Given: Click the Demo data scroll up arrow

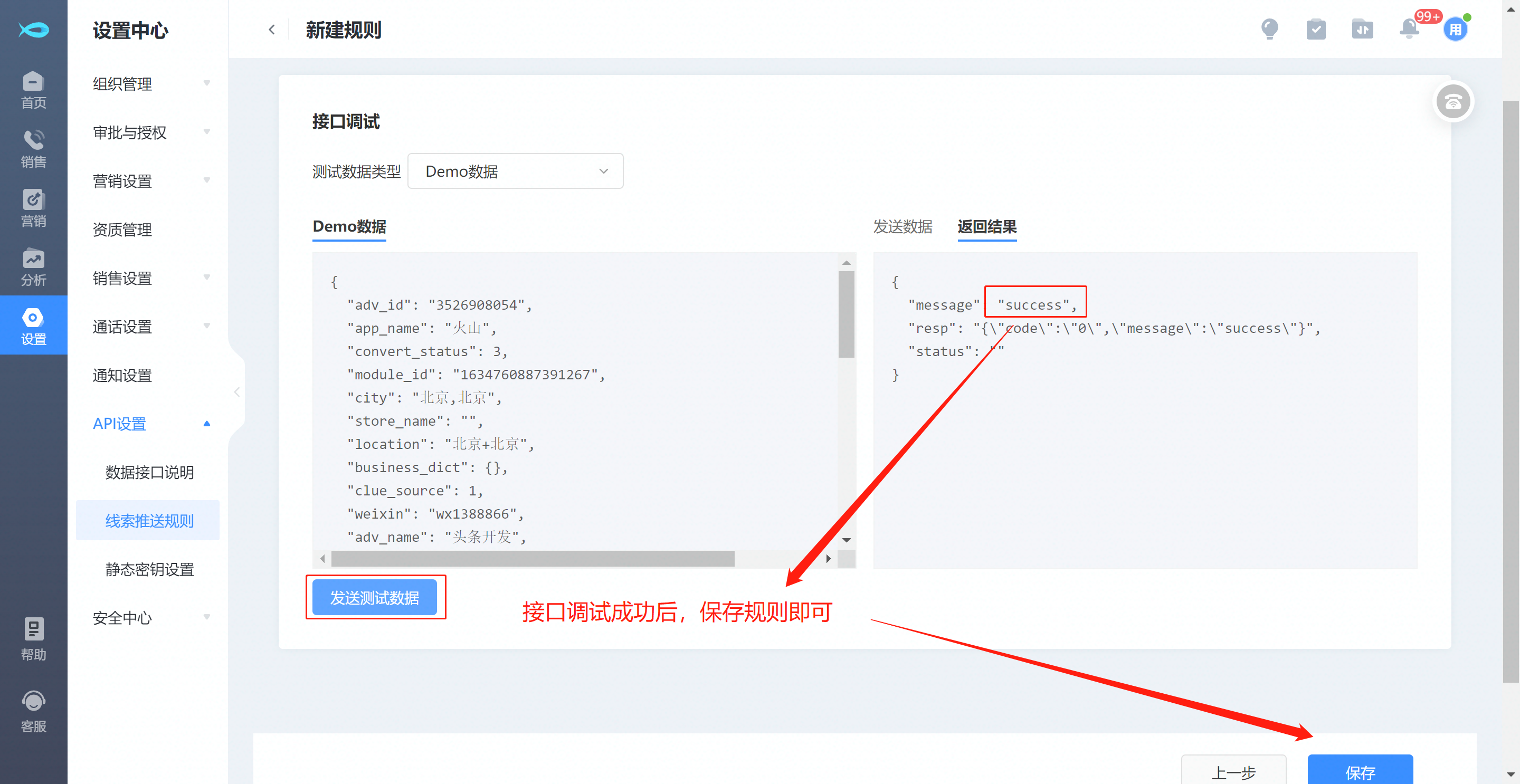Looking at the screenshot, I should coord(846,263).
